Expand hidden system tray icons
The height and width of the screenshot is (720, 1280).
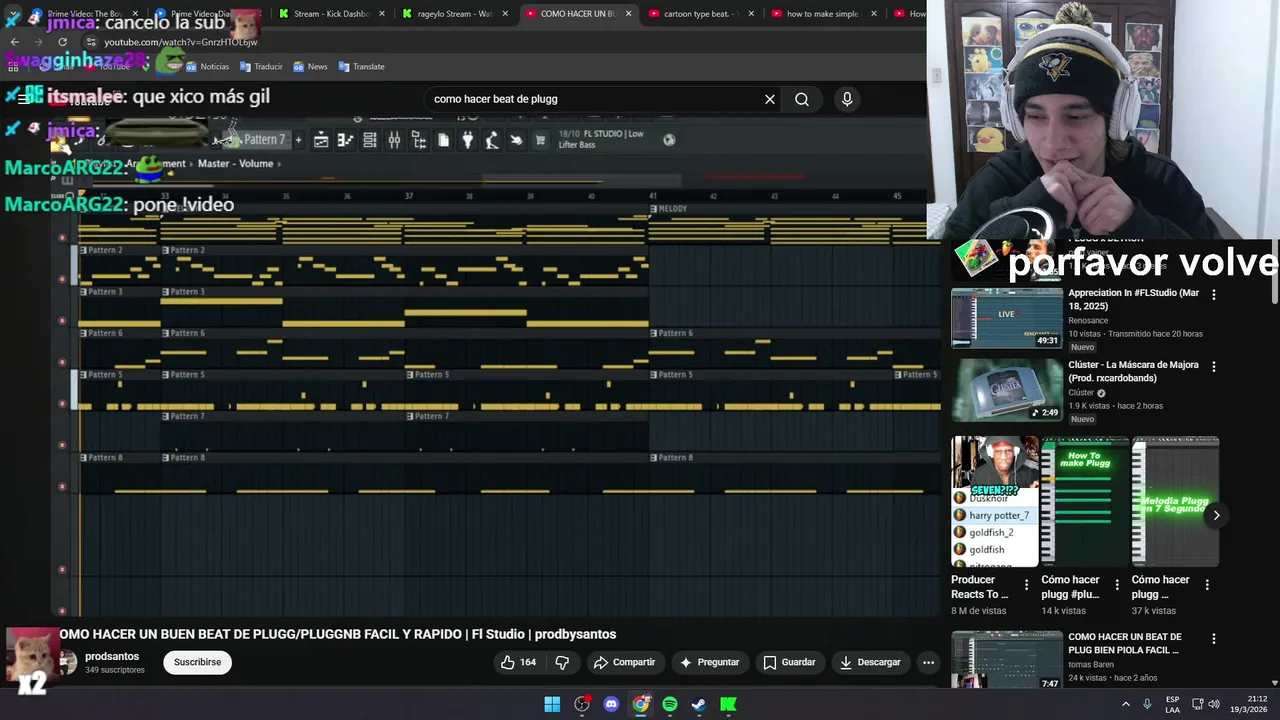[1125, 704]
